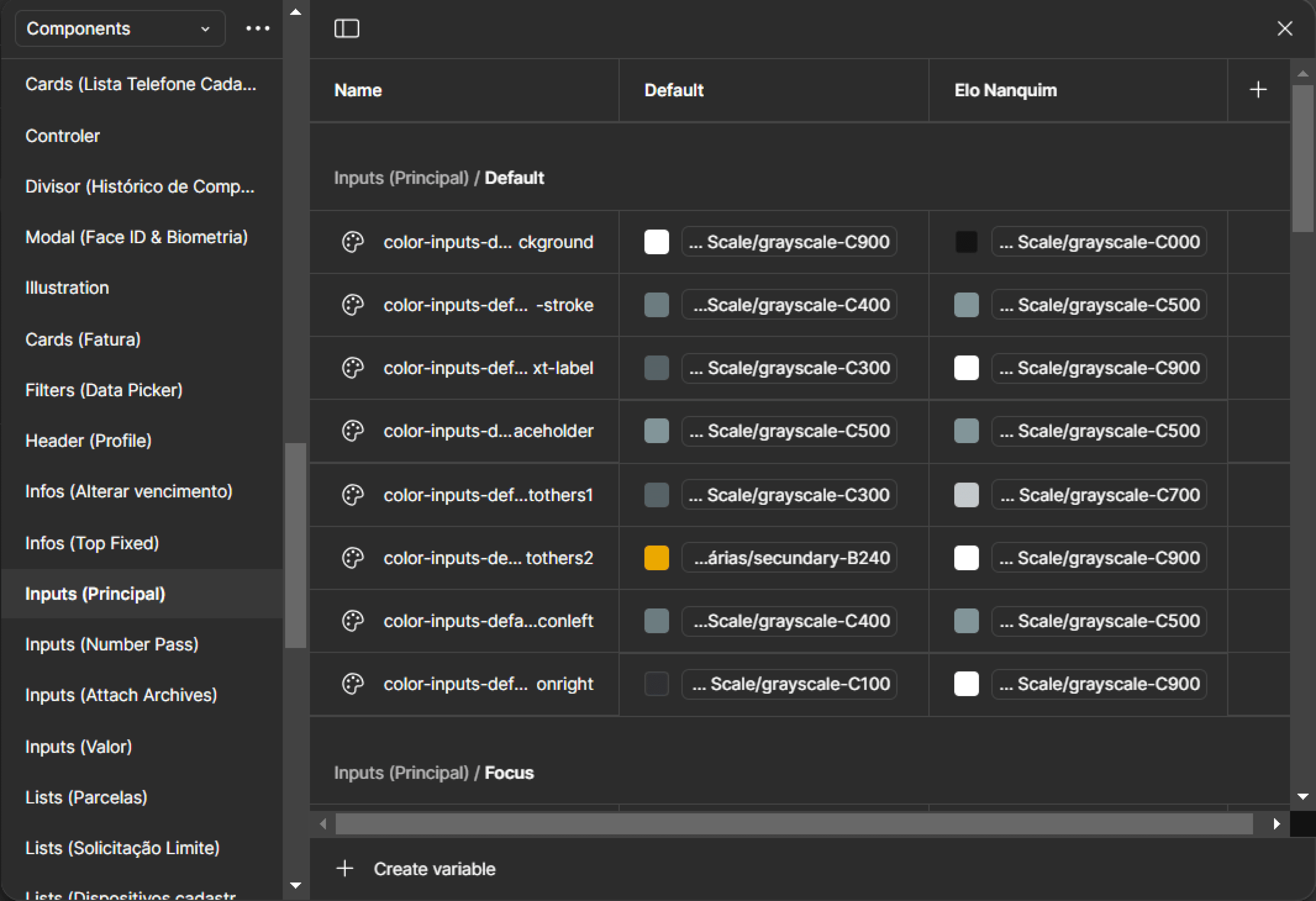Click palette icon of the onright variable row
The image size is (1316, 901).
point(352,684)
